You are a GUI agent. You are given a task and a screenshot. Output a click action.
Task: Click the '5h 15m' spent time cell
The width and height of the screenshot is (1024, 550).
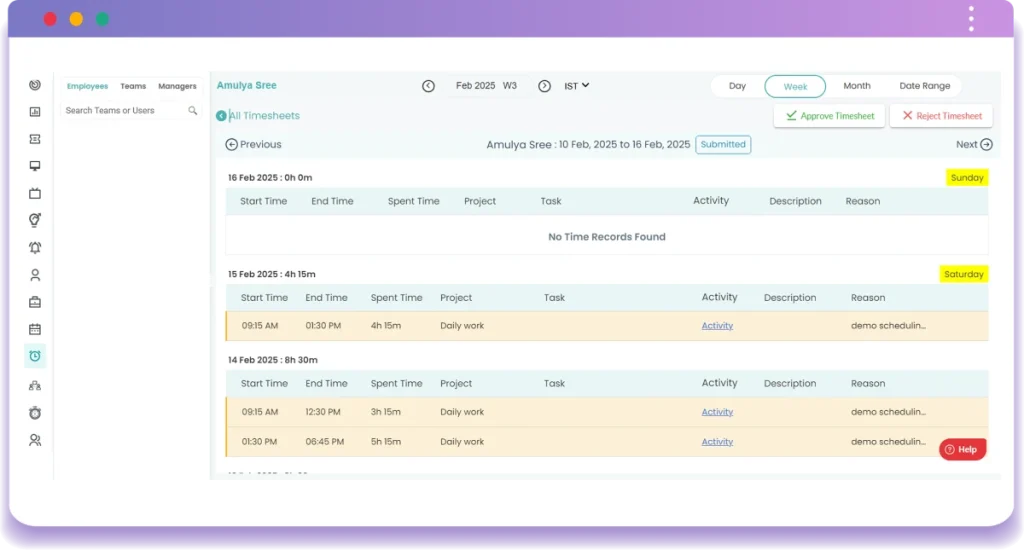pos(386,442)
